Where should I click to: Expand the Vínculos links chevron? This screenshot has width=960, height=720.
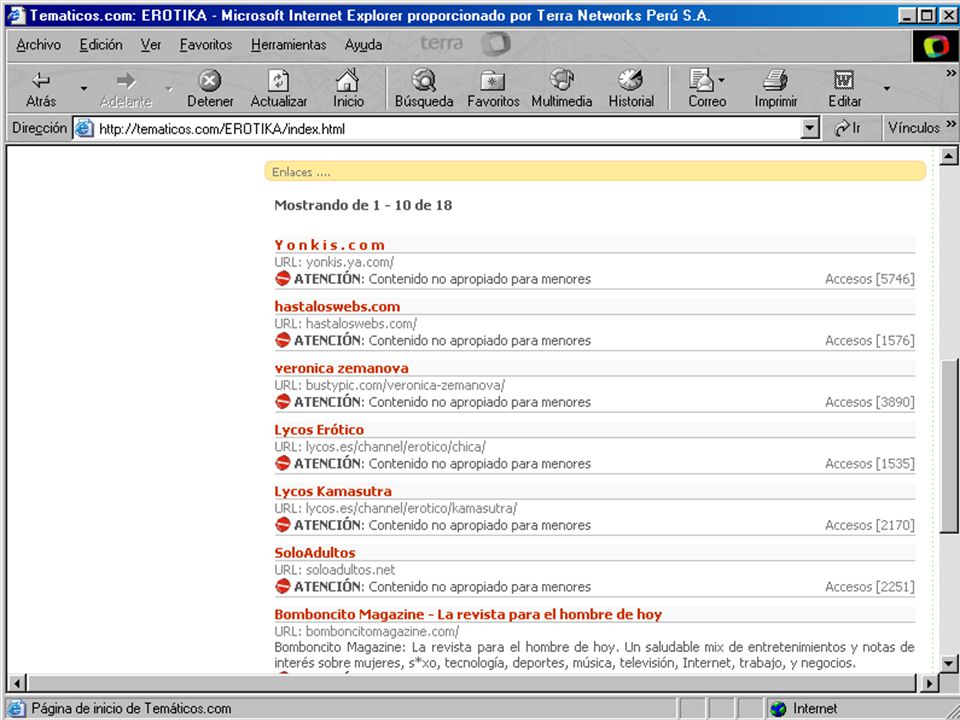(x=950, y=124)
